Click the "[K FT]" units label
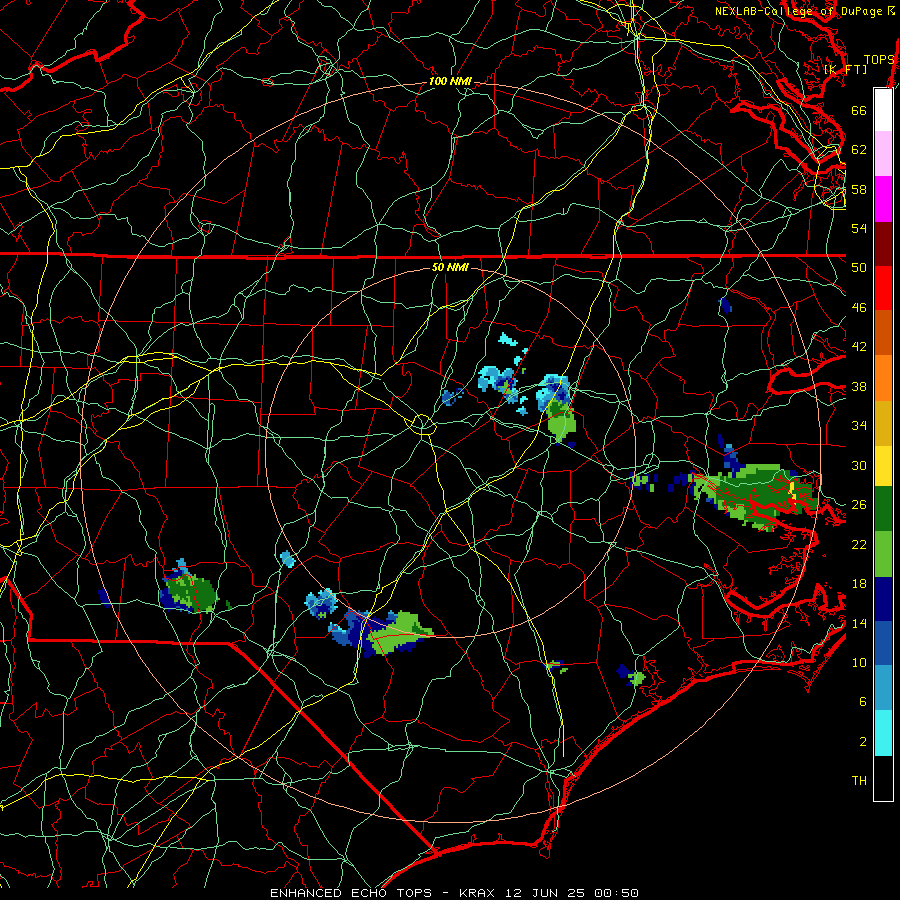Screen dimensions: 900x900 (x=845, y=69)
